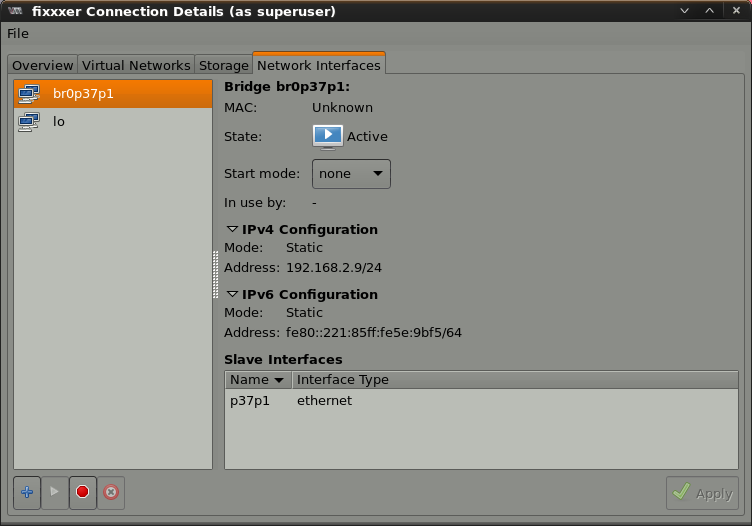Delete the interface with the red X icon
Viewport: 752px width, 526px height.
click(111, 492)
